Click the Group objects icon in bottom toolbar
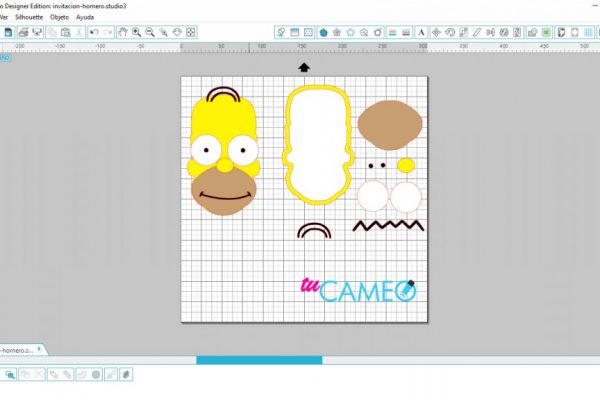 click(x=25, y=375)
